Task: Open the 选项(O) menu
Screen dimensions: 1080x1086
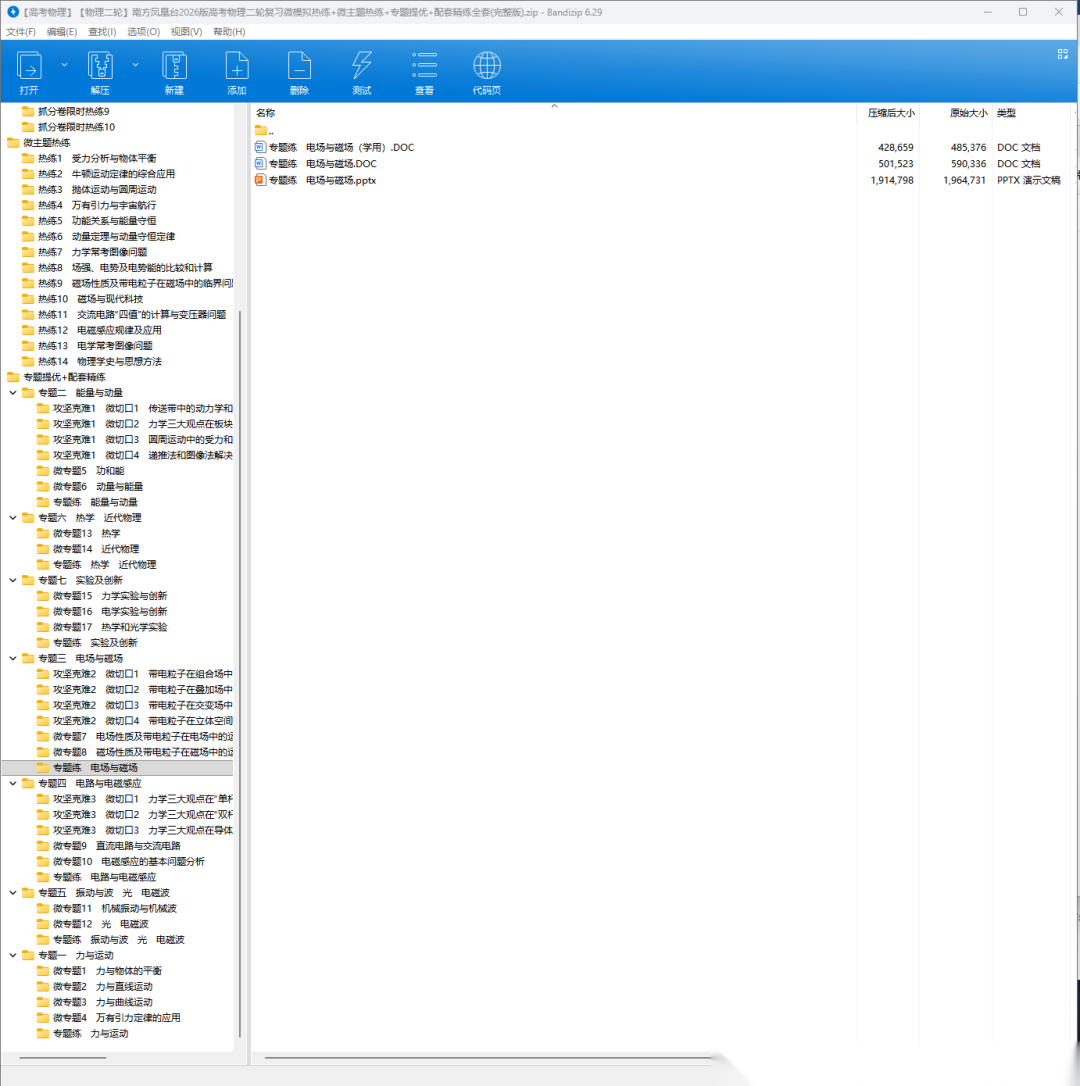Action: tap(143, 32)
